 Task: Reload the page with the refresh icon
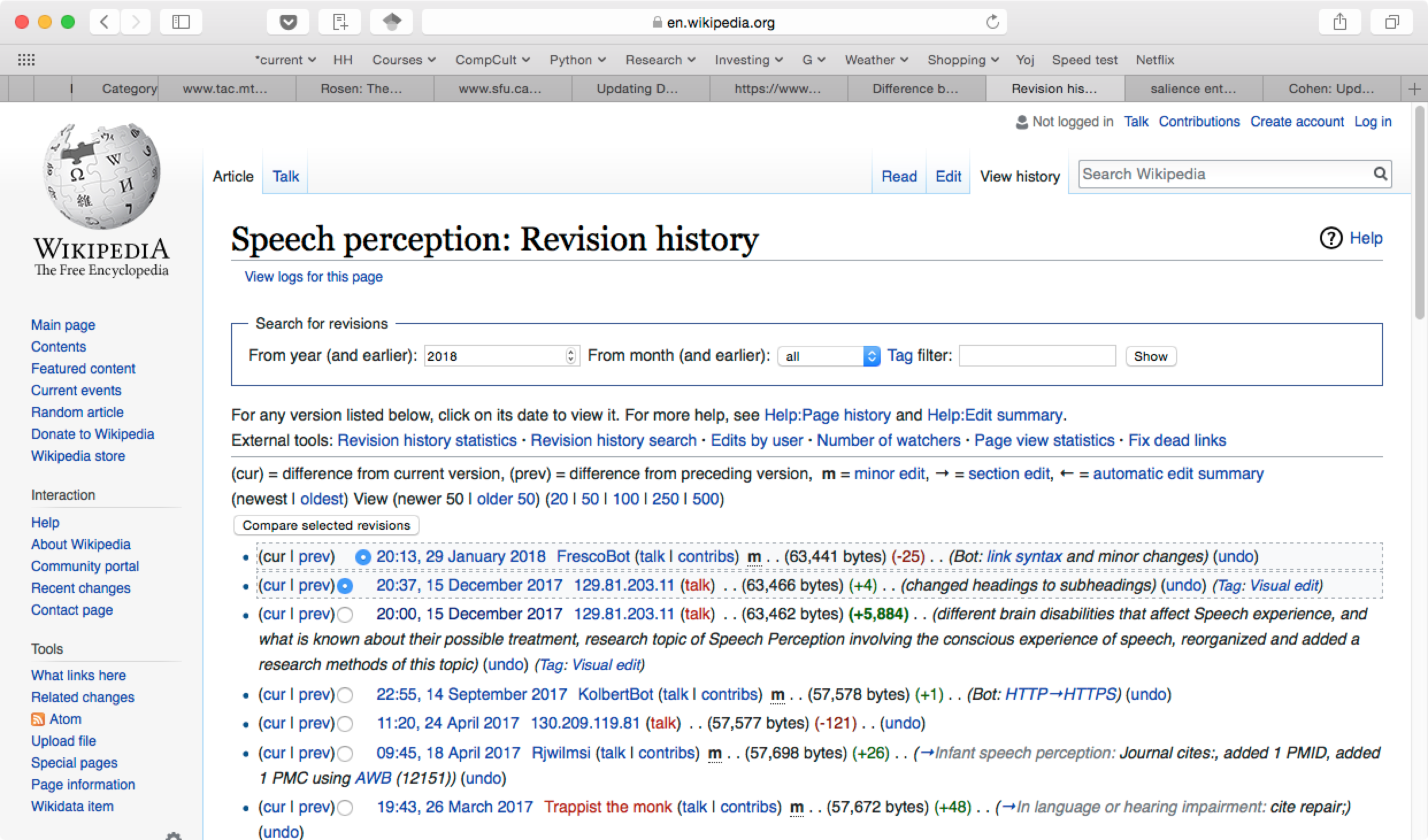(x=992, y=22)
